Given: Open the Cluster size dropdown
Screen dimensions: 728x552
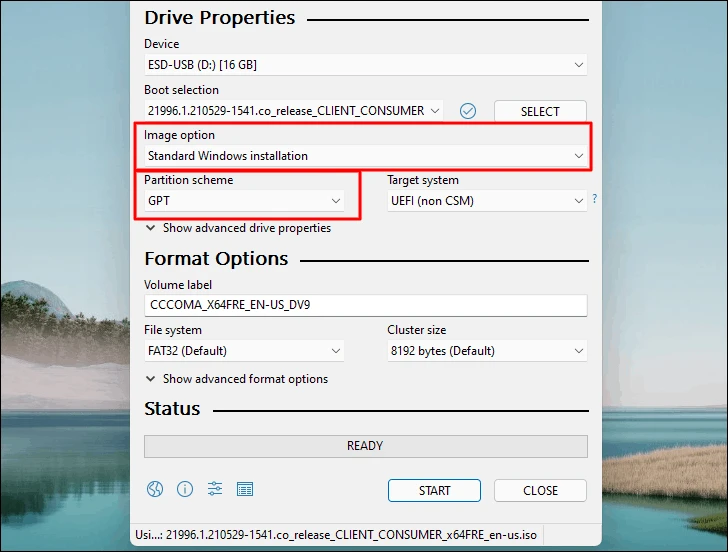Looking at the screenshot, I should point(487,351).
